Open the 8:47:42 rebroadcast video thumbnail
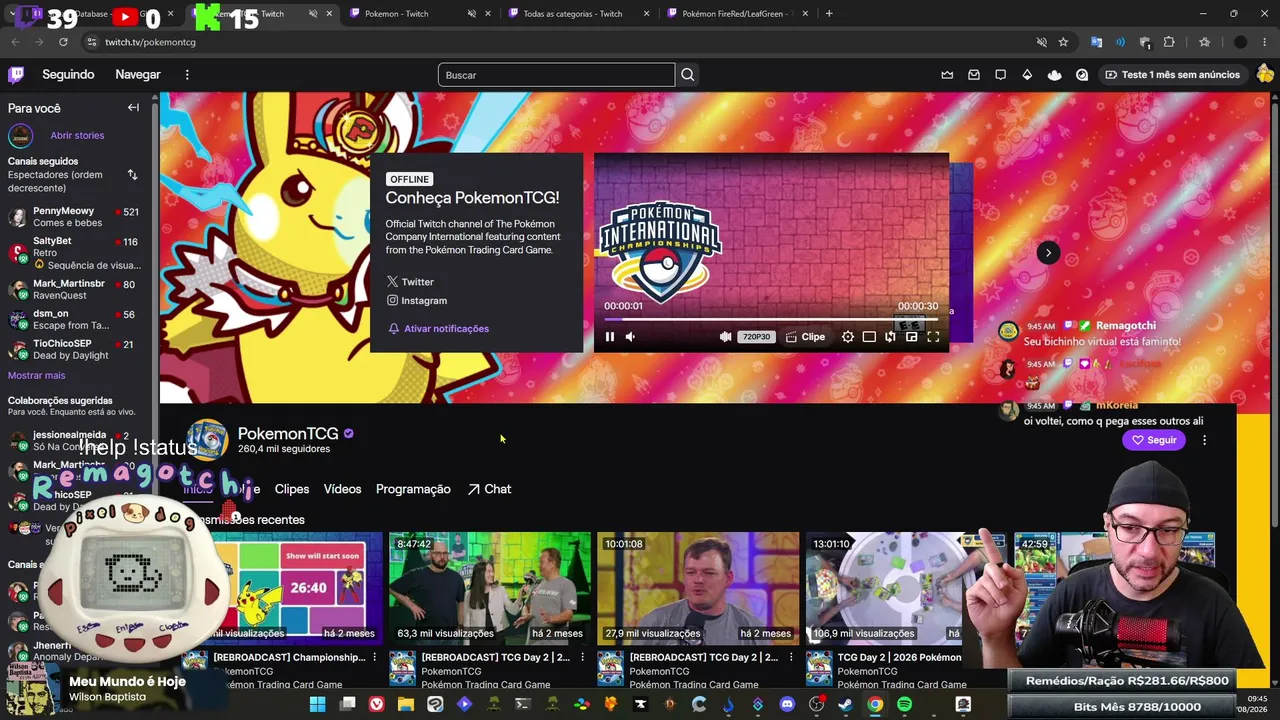Image resolution: width=1280 pixels, height=720 pixels. pyautogui.click(x=489, y=588)
